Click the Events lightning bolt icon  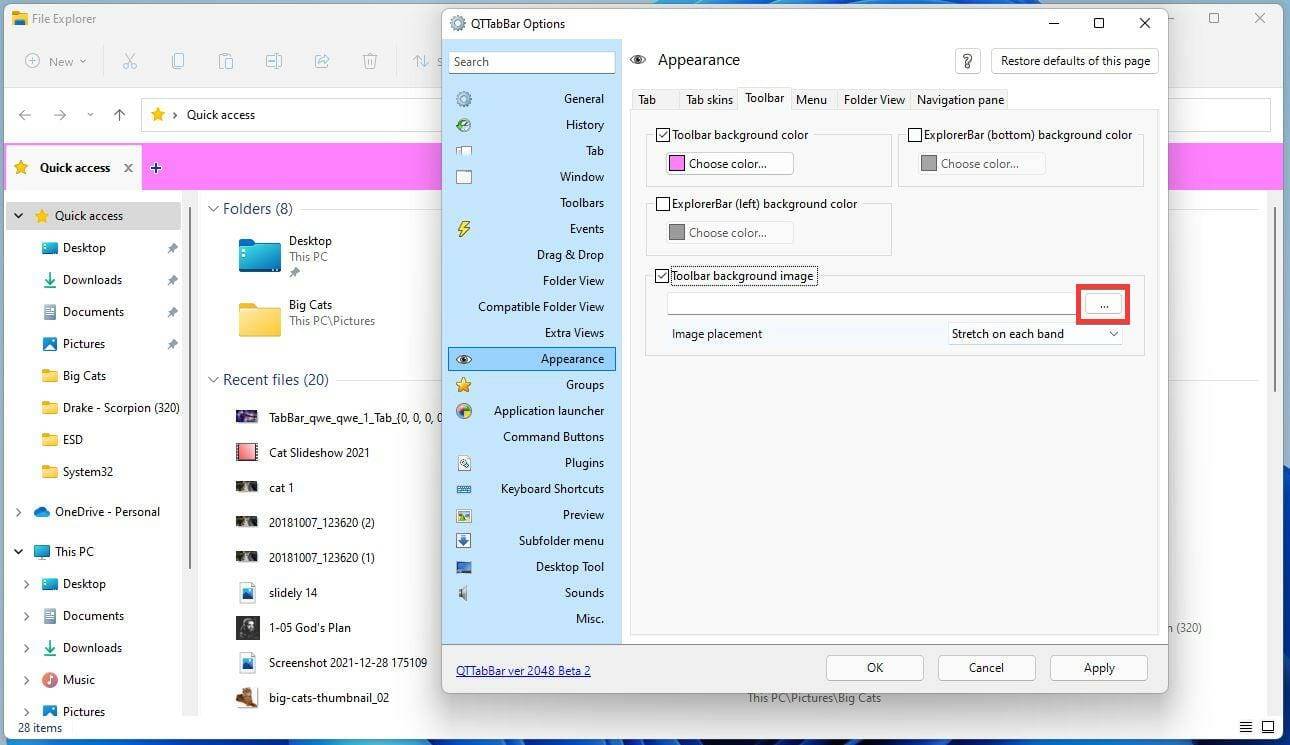[463, 228]
